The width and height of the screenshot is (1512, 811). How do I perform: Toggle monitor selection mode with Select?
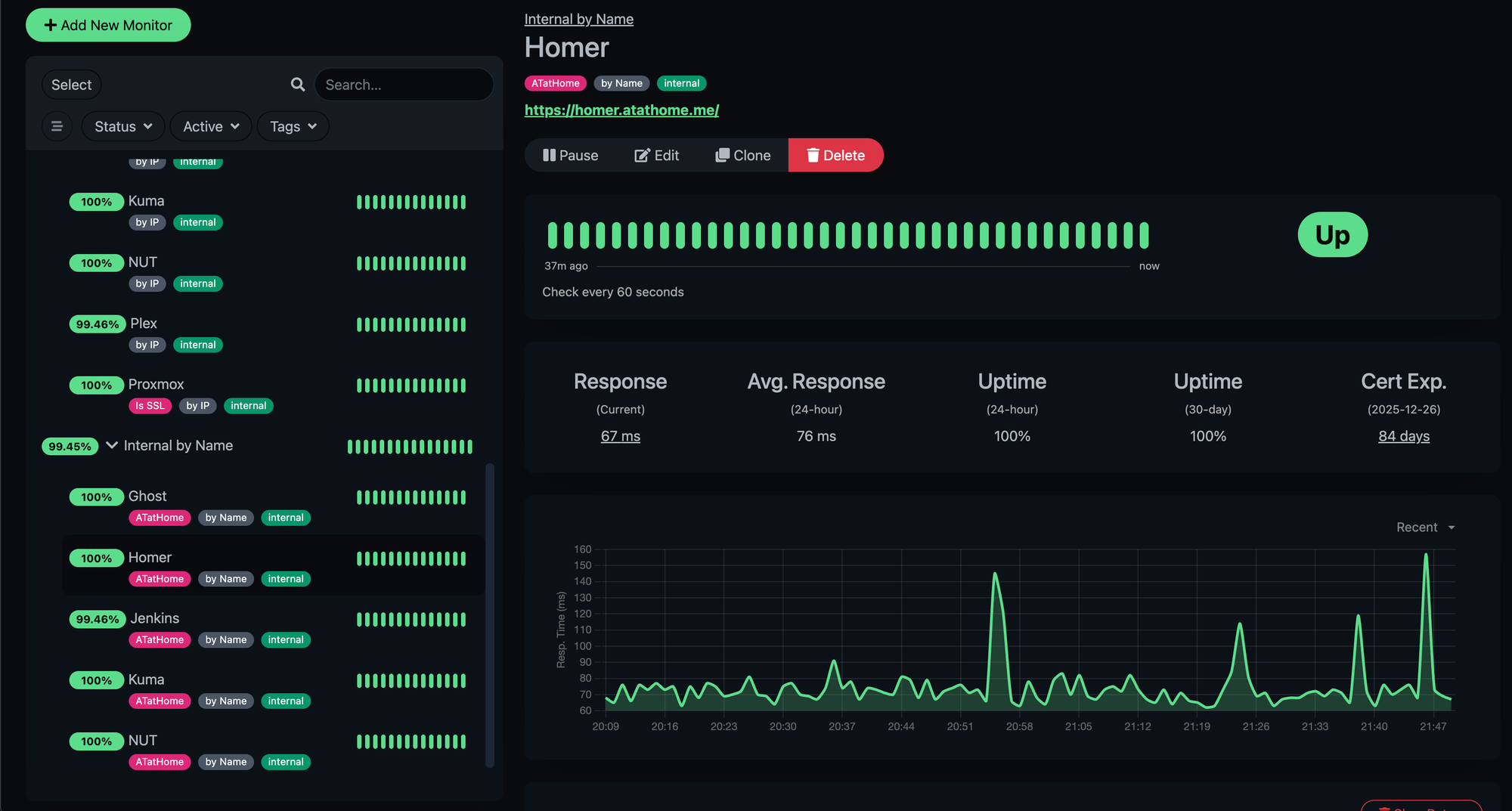(x=71, y=85)
